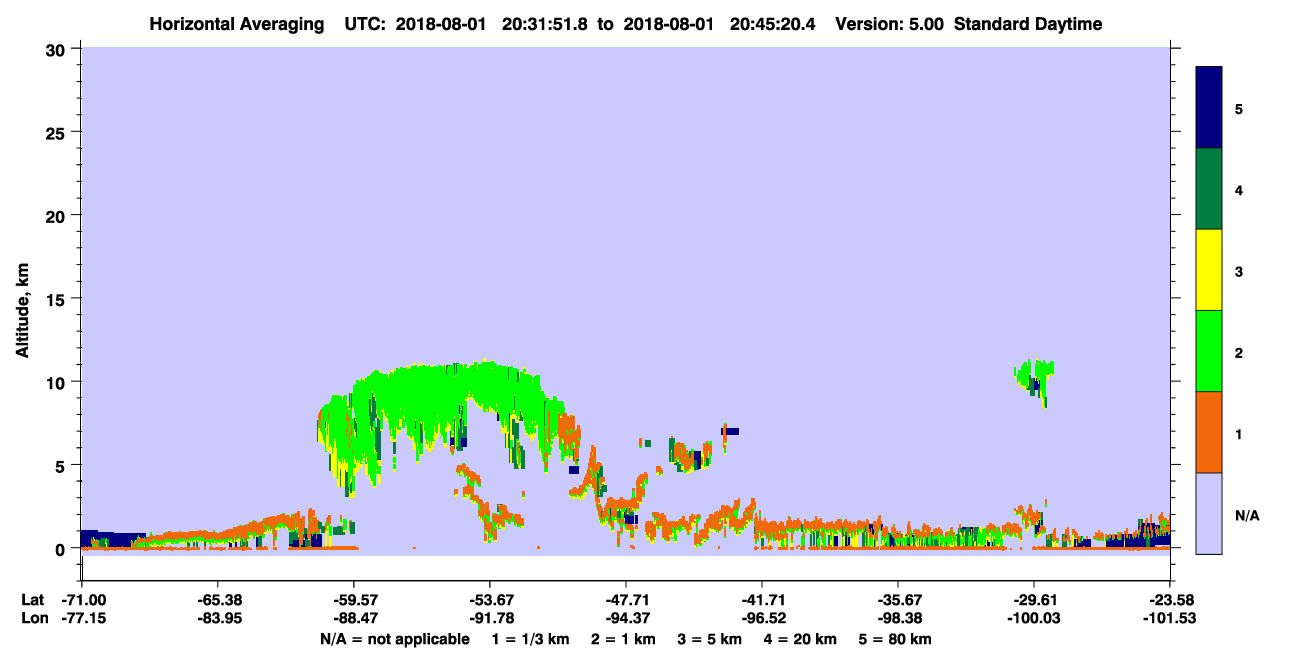
Task: Click the latitude value '-29.61'
Action: [x=1034, y=600]
